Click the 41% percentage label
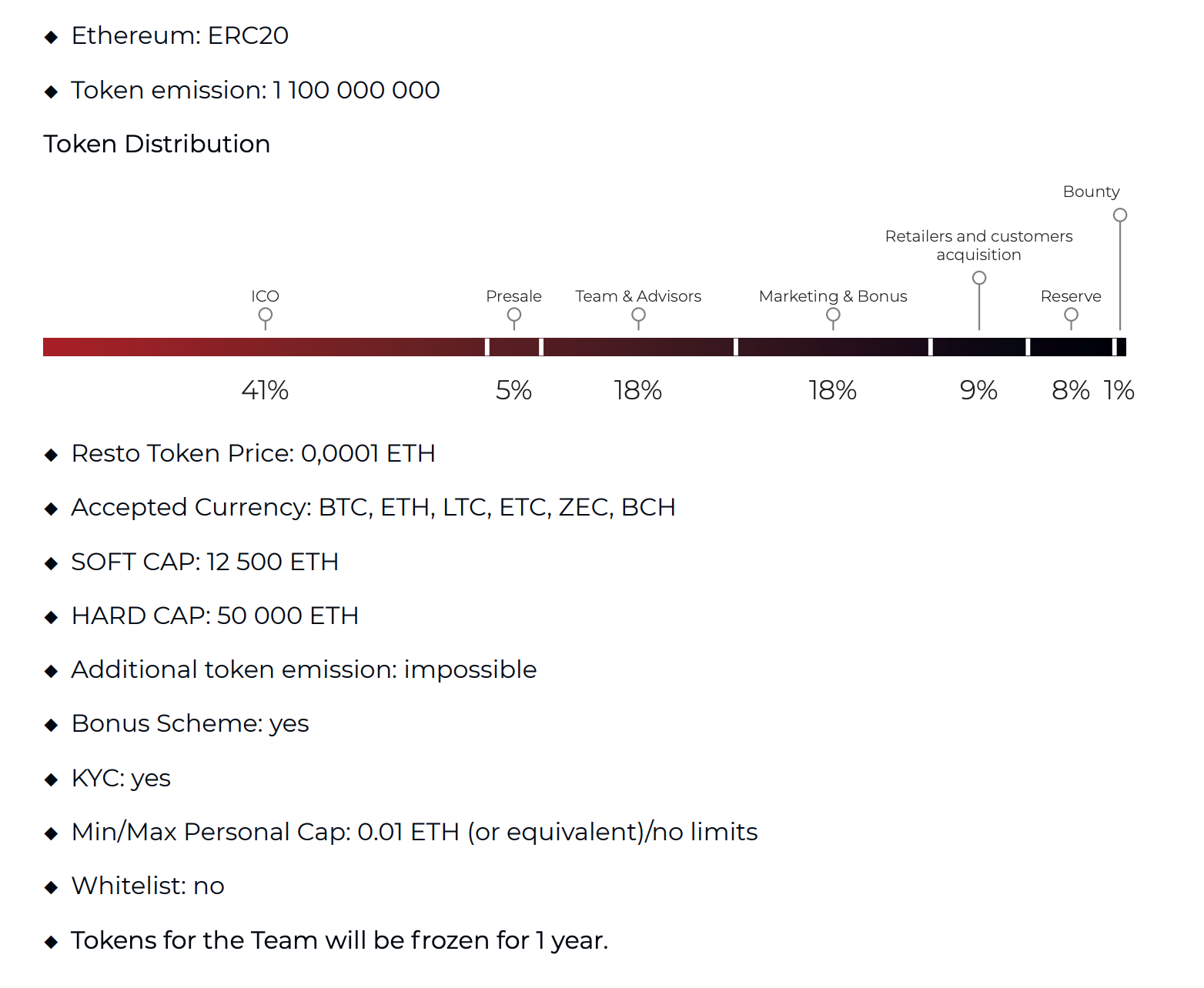 pos(265,391)
